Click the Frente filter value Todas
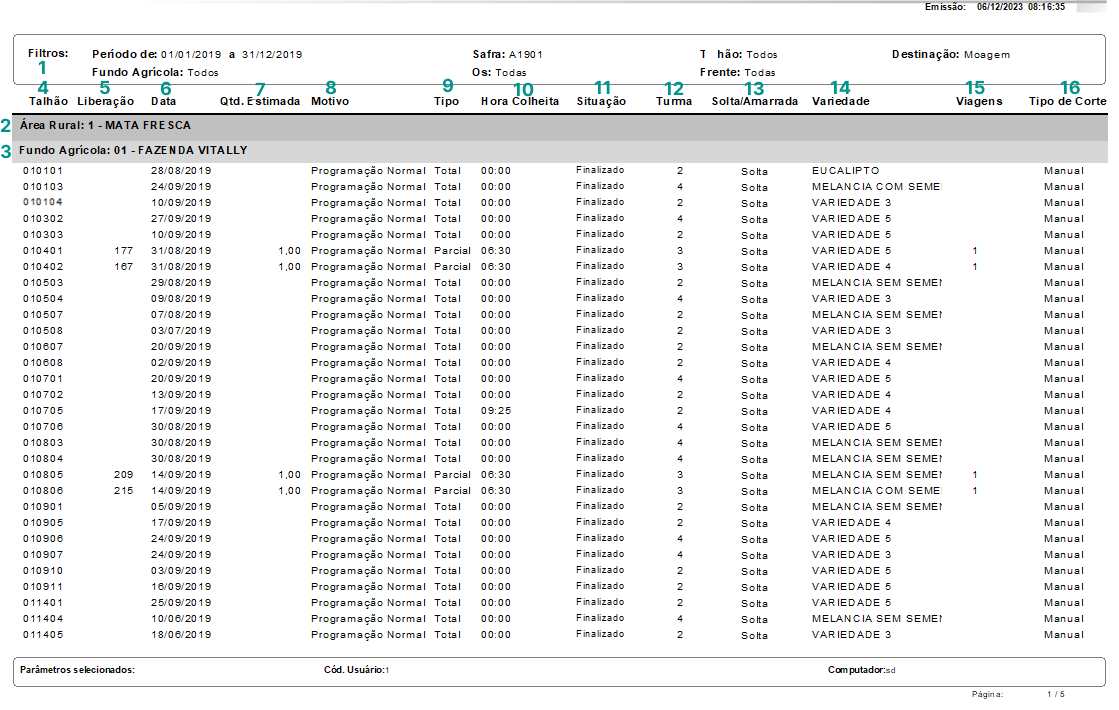The height and width of the screenshot is (710, 1119). (760, 73)
